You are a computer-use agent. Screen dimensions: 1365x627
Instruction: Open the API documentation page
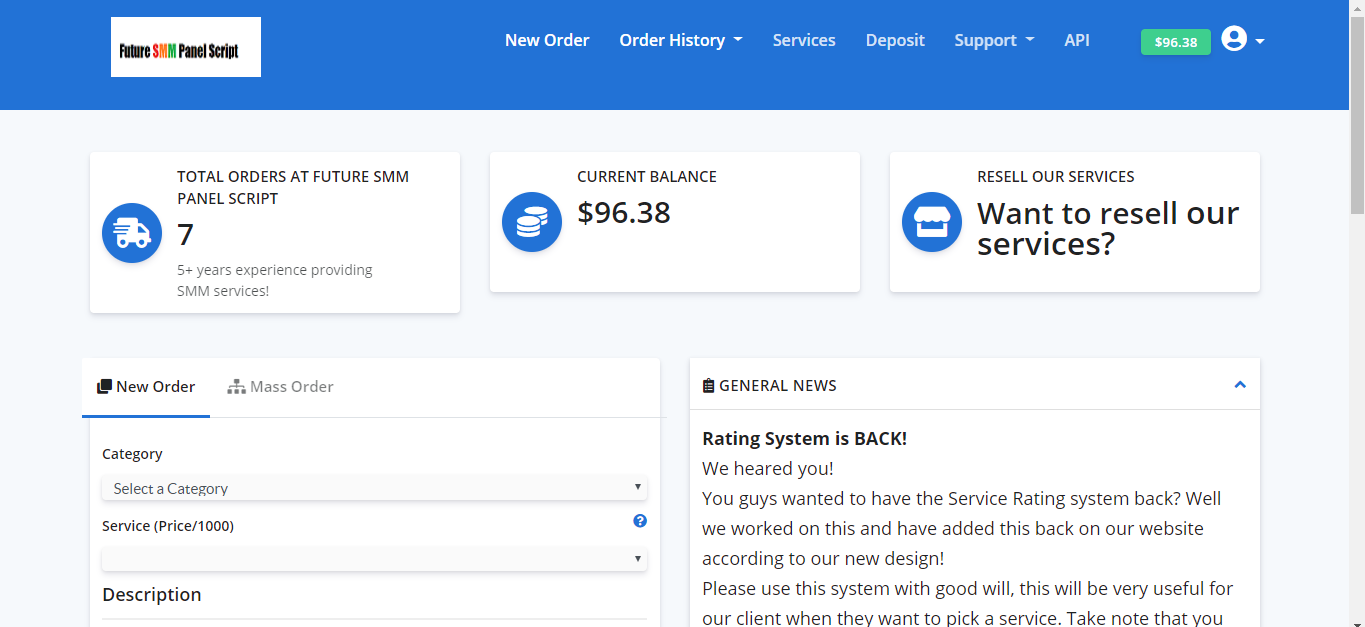click(x=1076, y=40)
